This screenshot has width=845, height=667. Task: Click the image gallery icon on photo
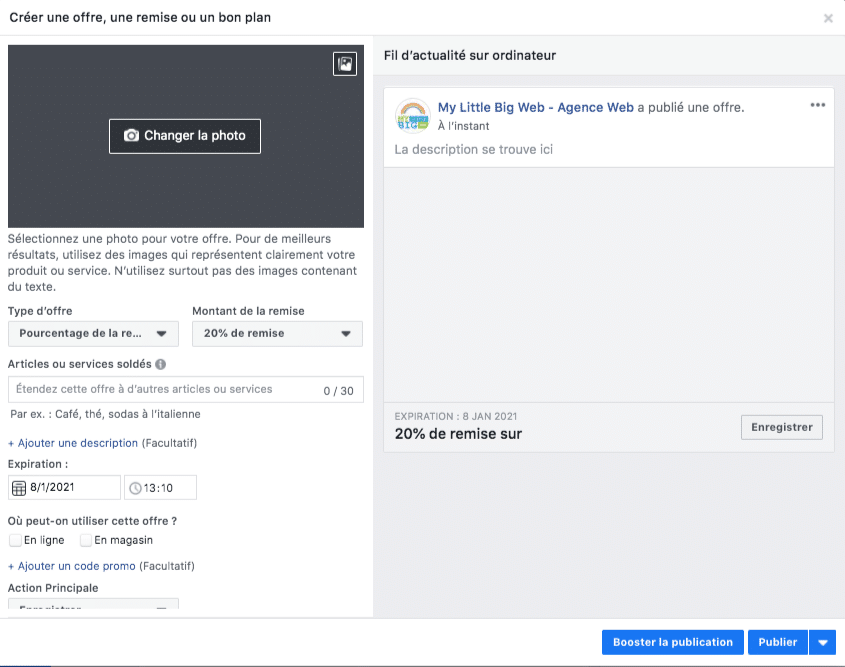[x=344, y=64]
